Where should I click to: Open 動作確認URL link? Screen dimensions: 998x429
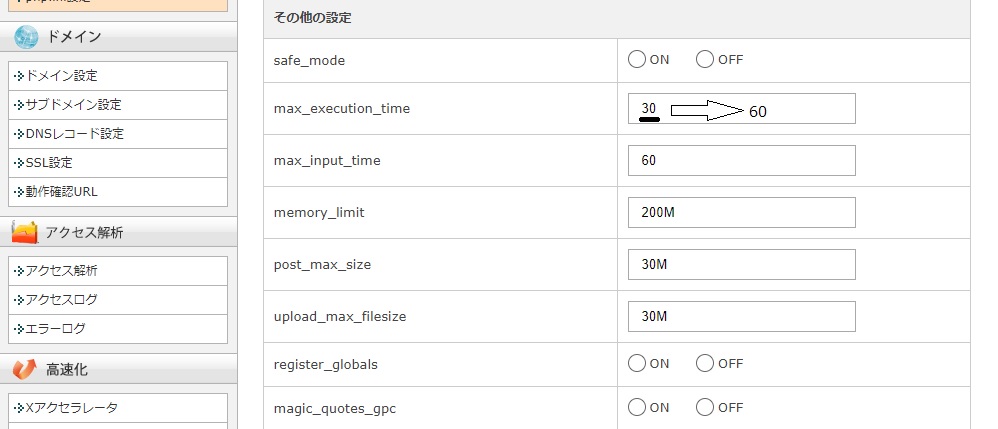click(x=62, y=192)
